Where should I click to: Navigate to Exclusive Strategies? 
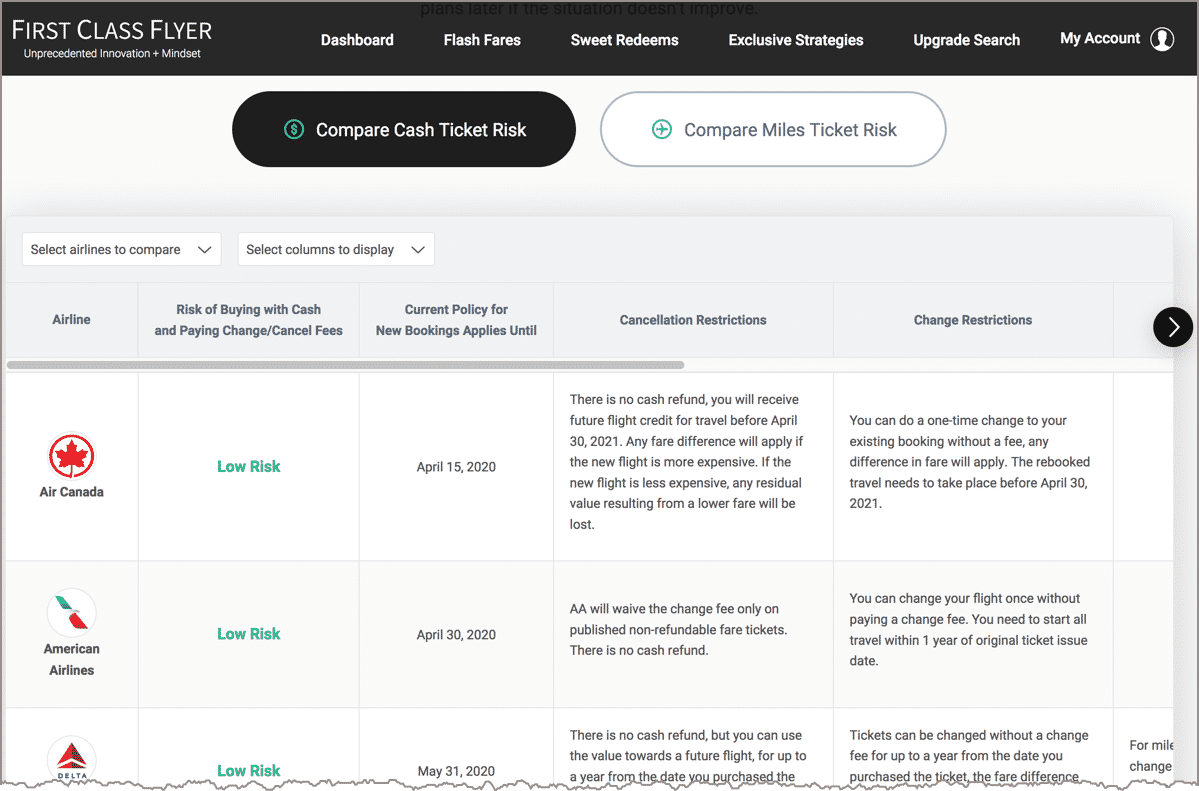coord(795,40)
